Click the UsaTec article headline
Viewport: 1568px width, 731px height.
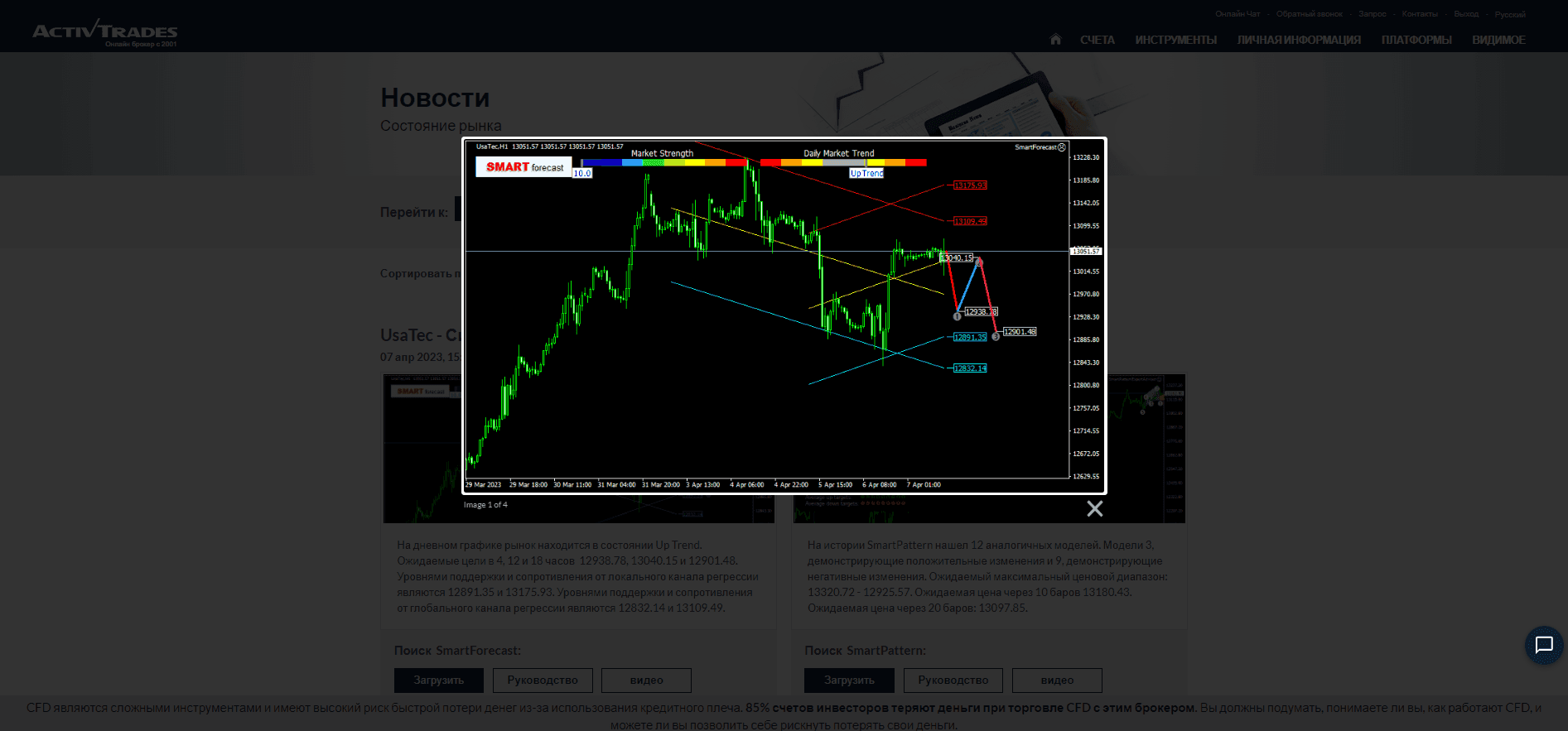coord(421,335)
